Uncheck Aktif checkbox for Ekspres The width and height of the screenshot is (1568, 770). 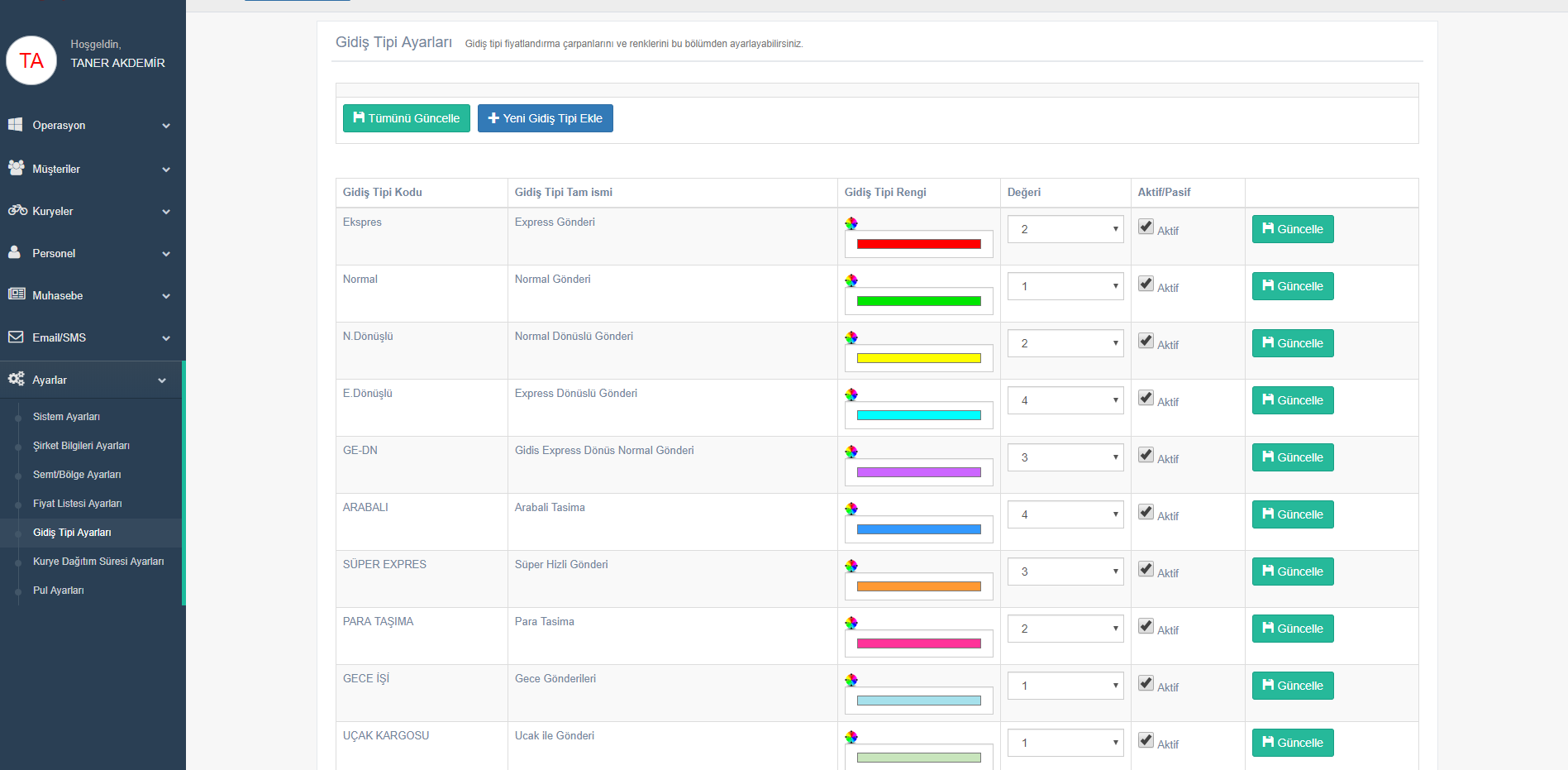click(x=1146, y=227)
